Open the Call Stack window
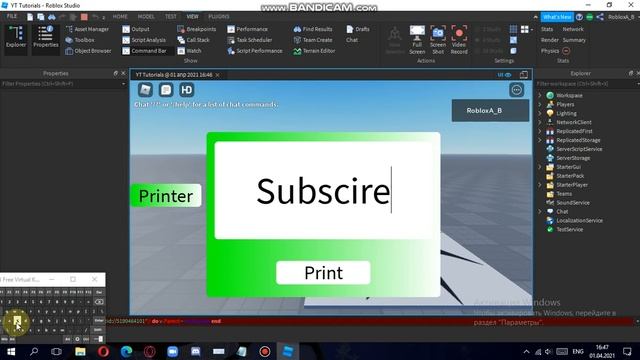This screenshot has width=640, height=360. (x=193, y=40)
